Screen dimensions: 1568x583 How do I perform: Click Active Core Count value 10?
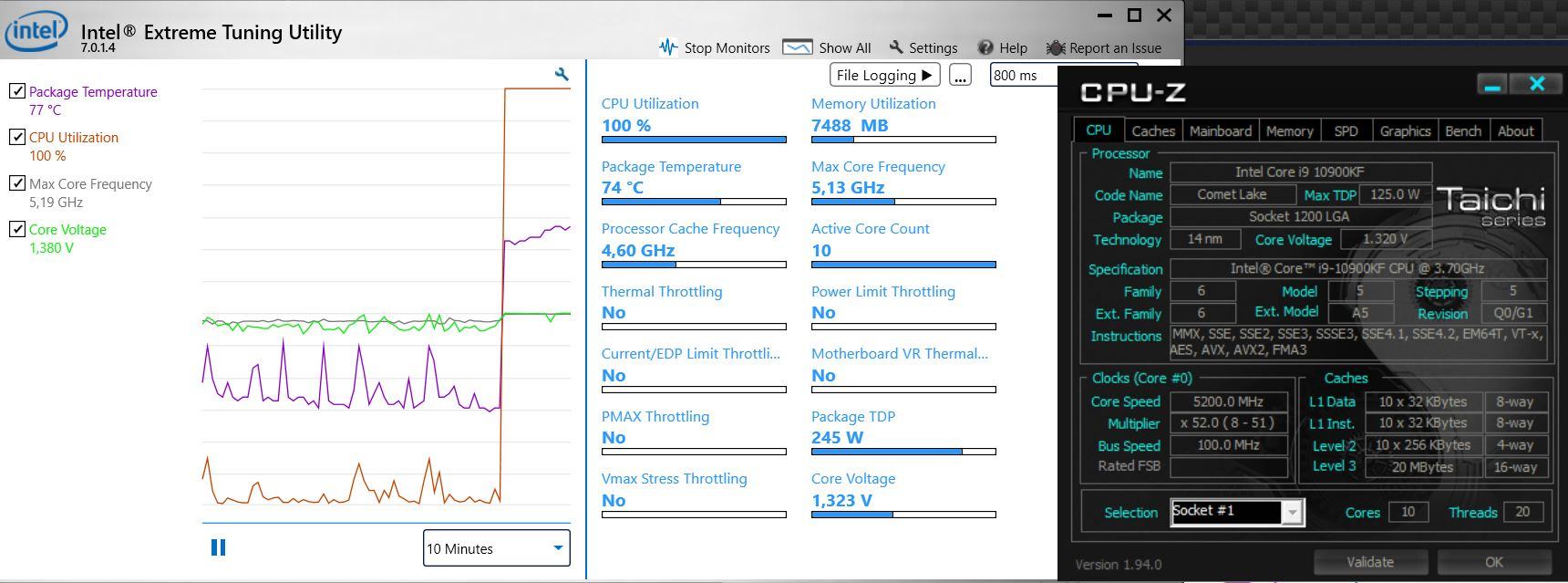tap(821, 250)
